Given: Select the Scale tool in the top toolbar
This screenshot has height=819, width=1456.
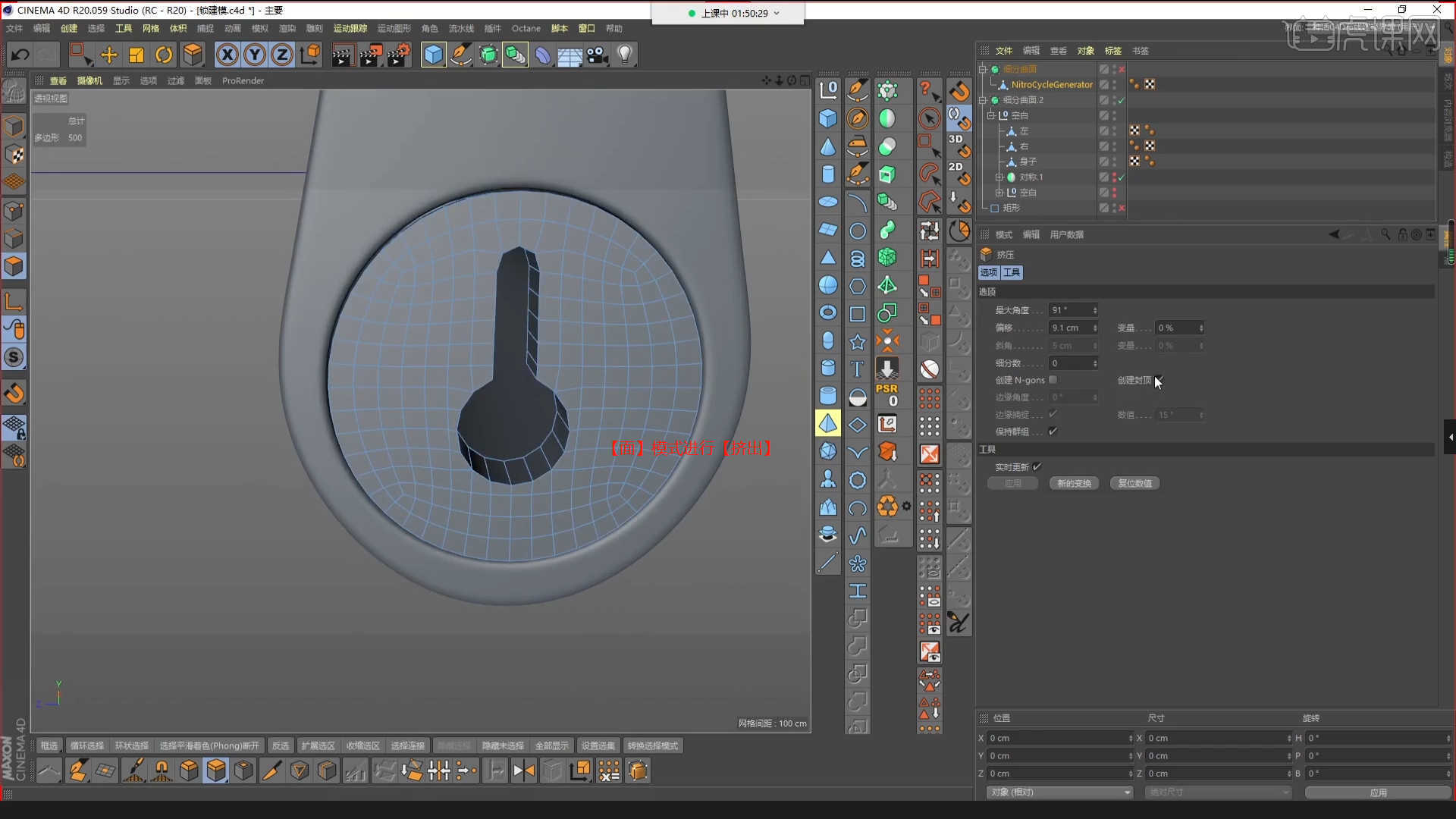Looking at the screenshot, I should (x=136, y=55).
